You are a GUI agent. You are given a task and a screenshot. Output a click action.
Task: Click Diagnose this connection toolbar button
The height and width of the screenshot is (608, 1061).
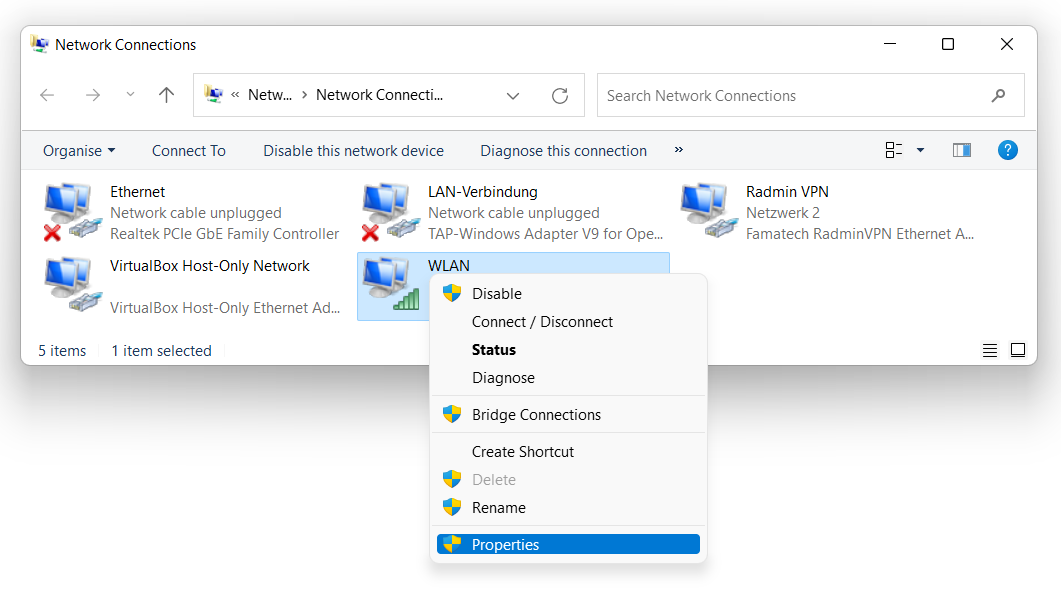click(563, 151)
